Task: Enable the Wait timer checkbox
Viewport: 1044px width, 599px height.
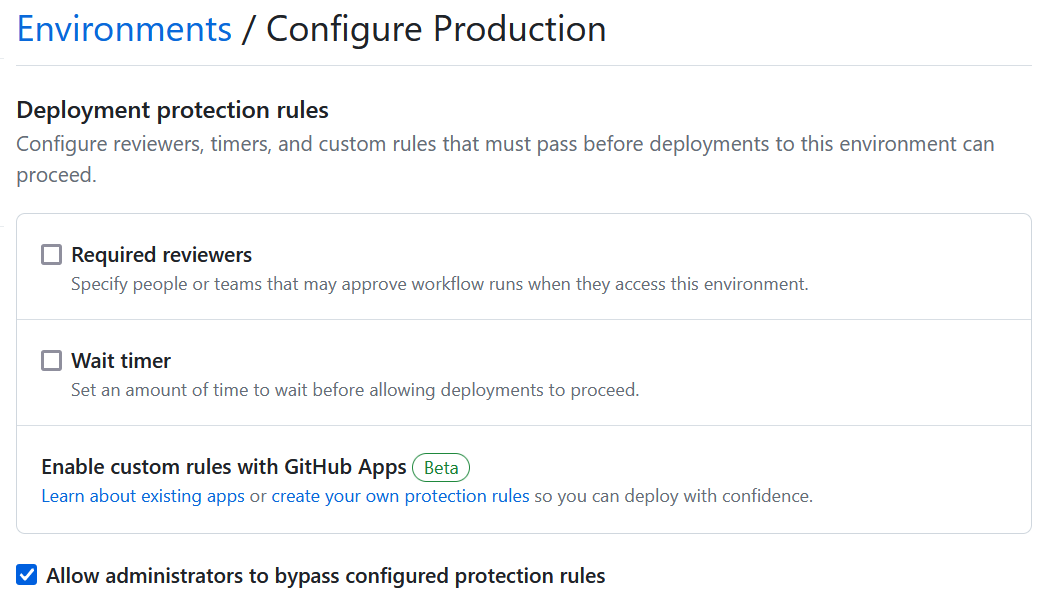Action: click(51, 360)
